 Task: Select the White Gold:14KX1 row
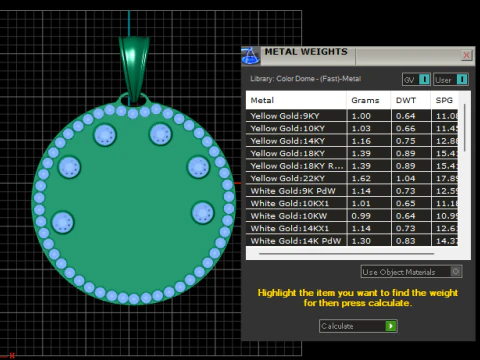click(352, 228)
